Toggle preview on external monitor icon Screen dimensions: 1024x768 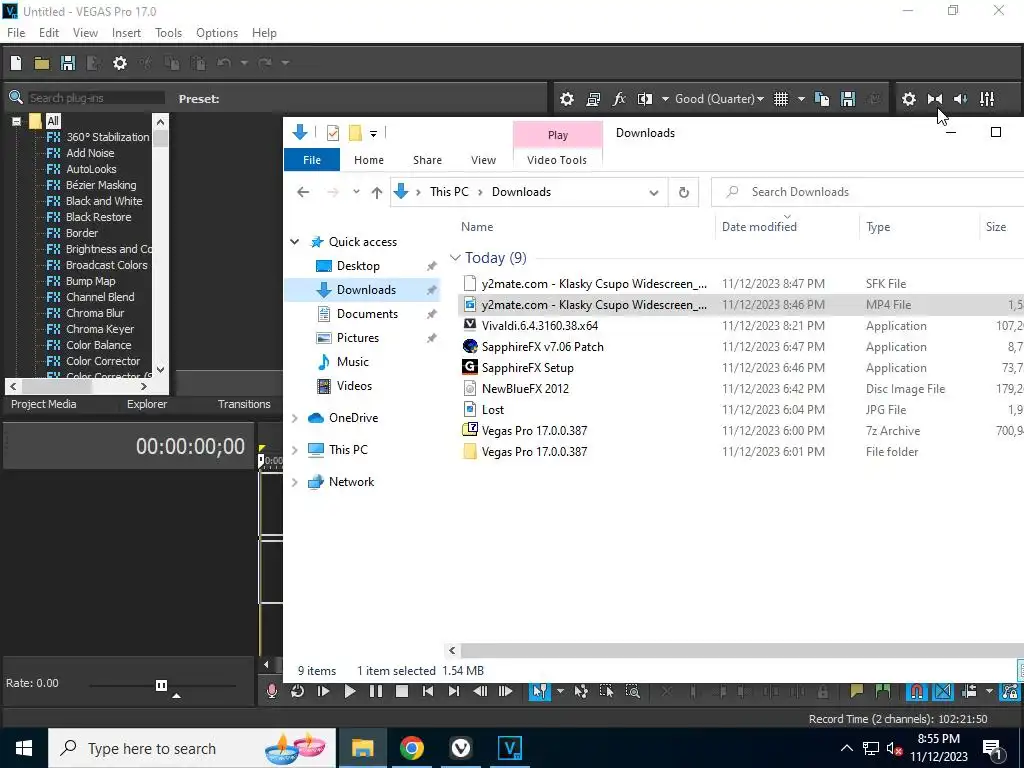pyautogui.click(x=593, y=99)
